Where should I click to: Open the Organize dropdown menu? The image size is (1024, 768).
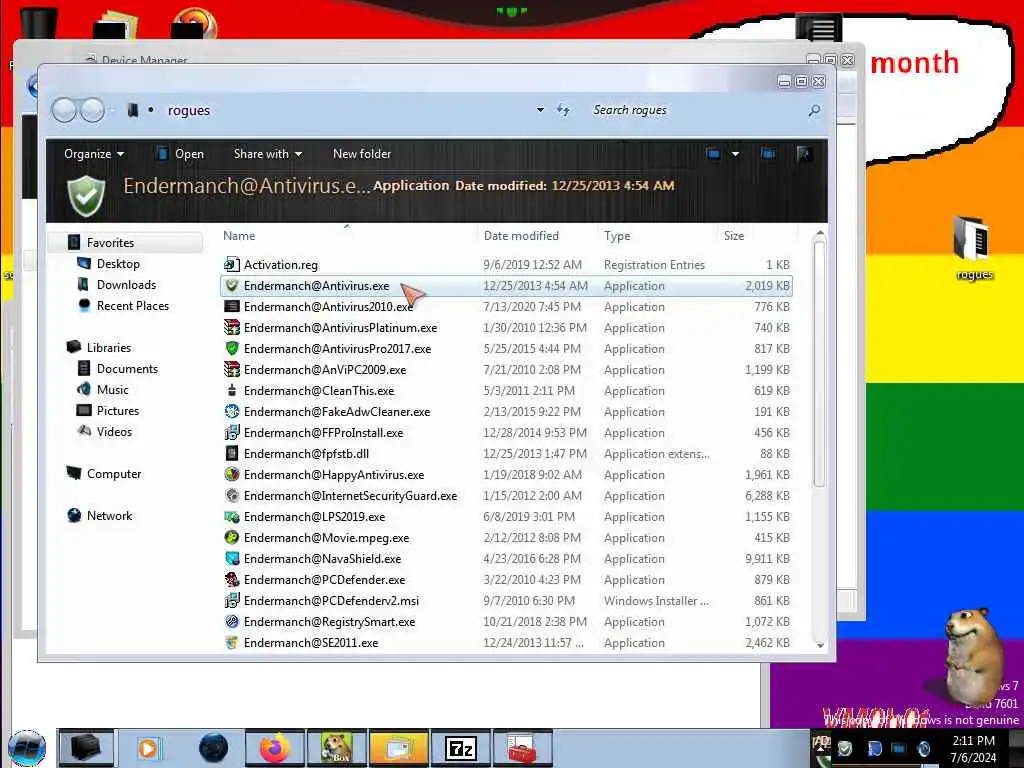coord(94,153)
